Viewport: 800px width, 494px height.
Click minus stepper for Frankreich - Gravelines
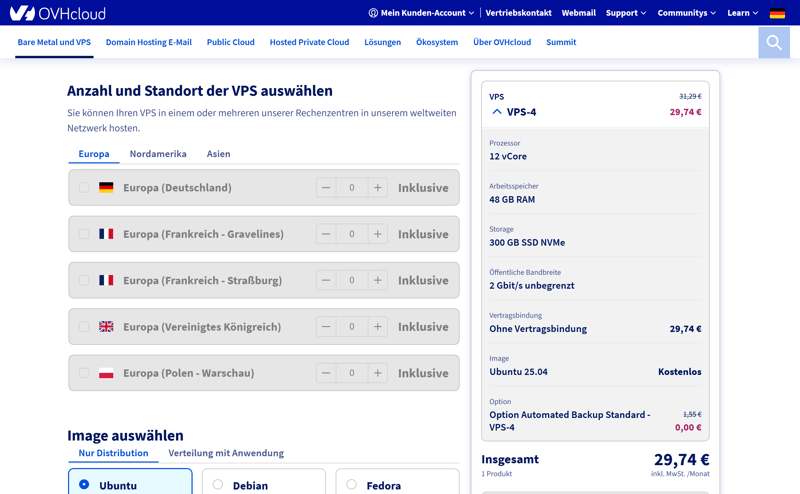[326, 234]
